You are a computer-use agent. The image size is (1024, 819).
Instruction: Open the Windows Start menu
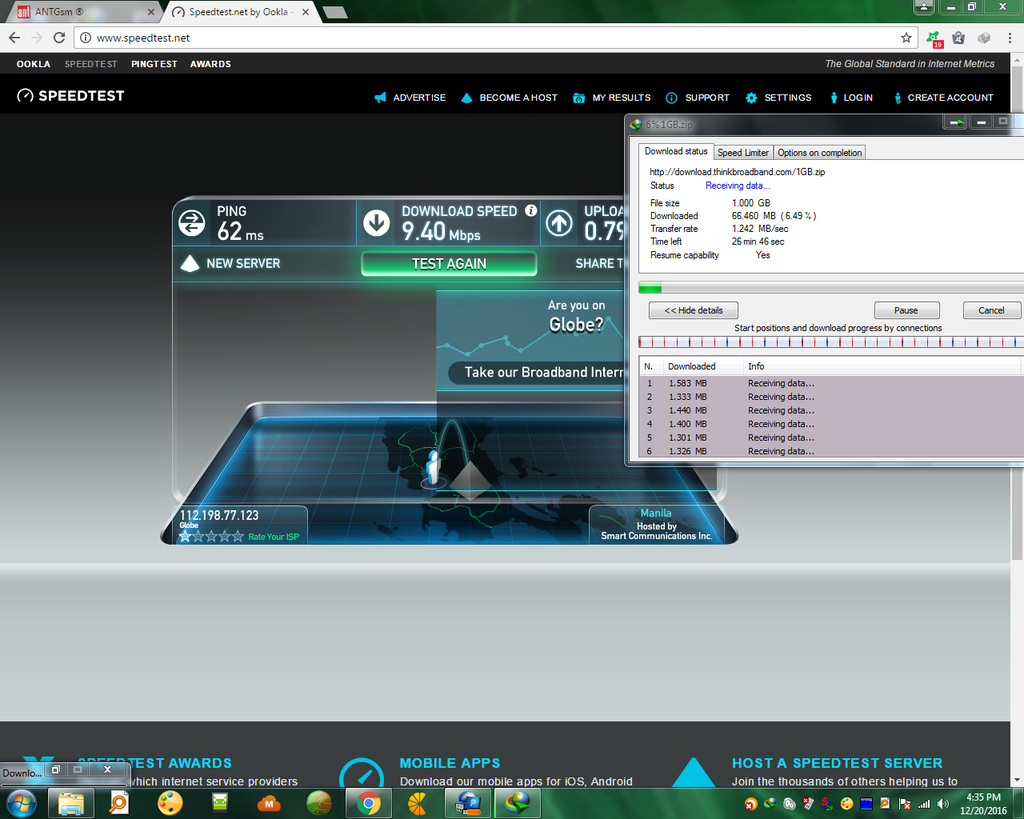[22, 803]
